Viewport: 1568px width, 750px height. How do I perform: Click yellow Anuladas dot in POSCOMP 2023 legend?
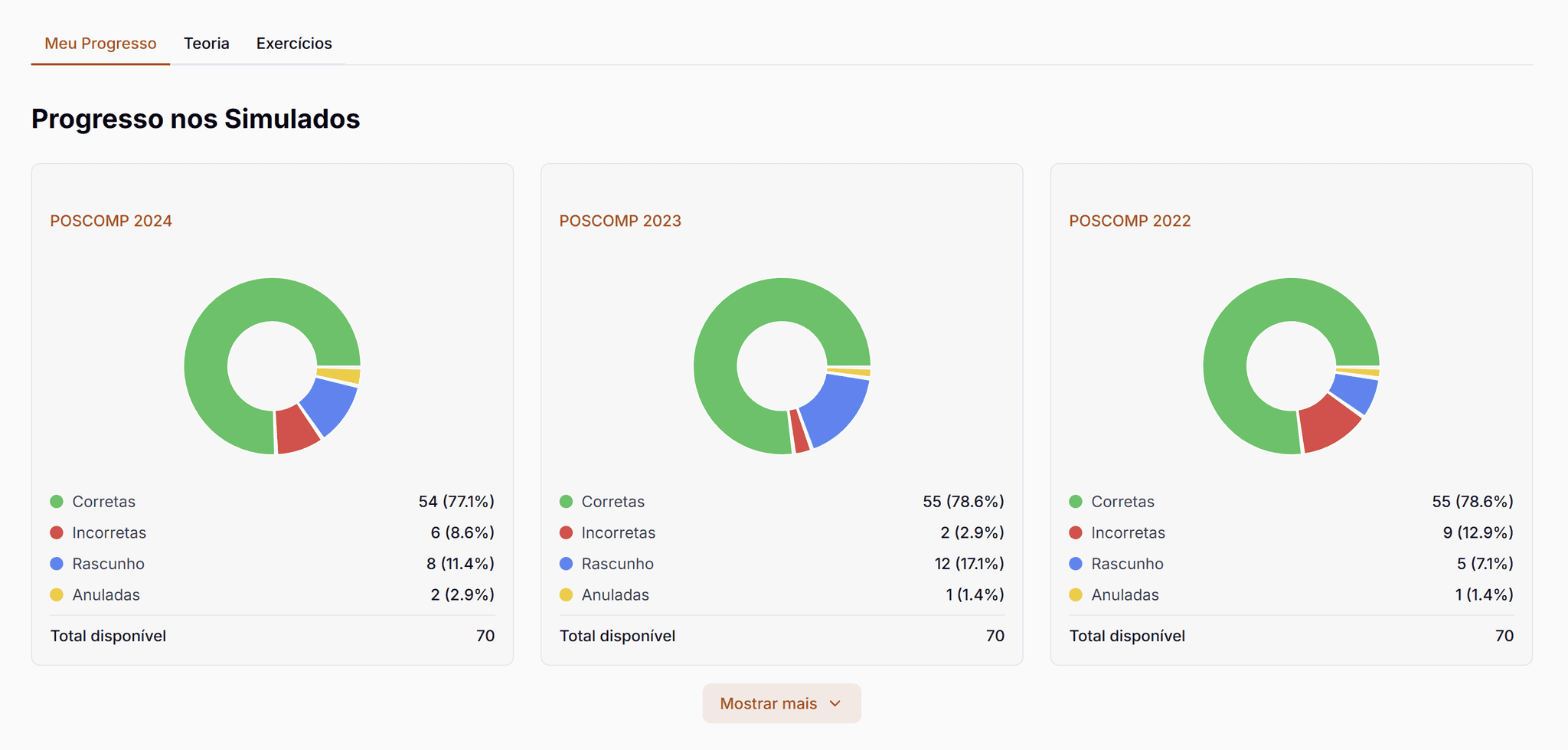click(x=566, y=594)
